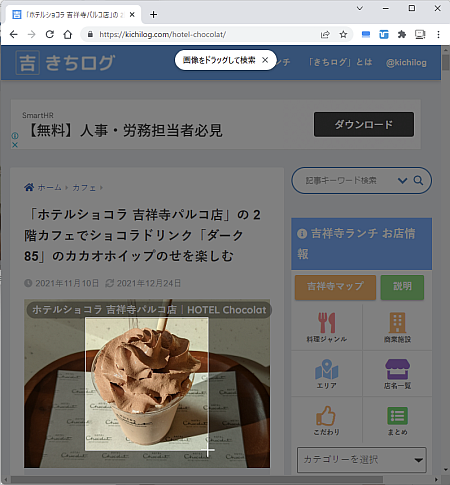Click the こだわり thumbs-up icon

(326, 416)
